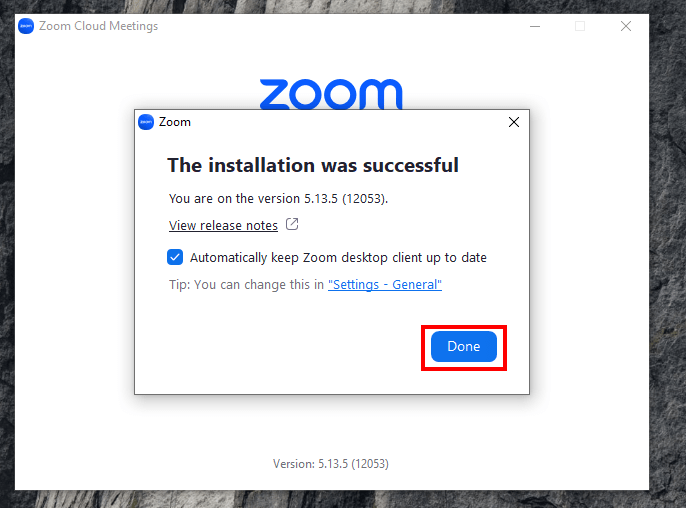Click the "The installation was successful" heading

pyautogui.click(x=313, y=165)
